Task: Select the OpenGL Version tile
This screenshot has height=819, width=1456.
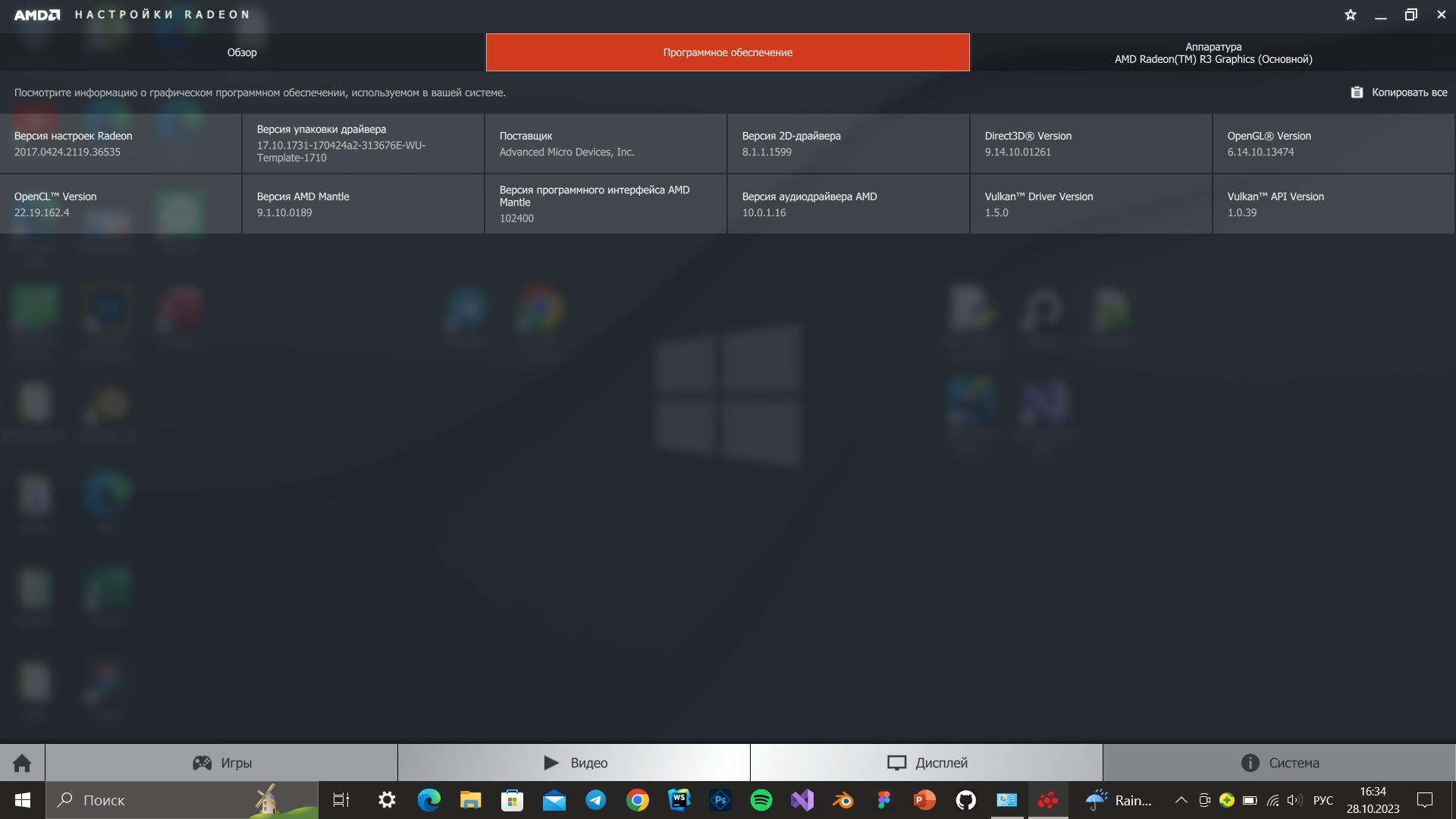Action: 1334,143
